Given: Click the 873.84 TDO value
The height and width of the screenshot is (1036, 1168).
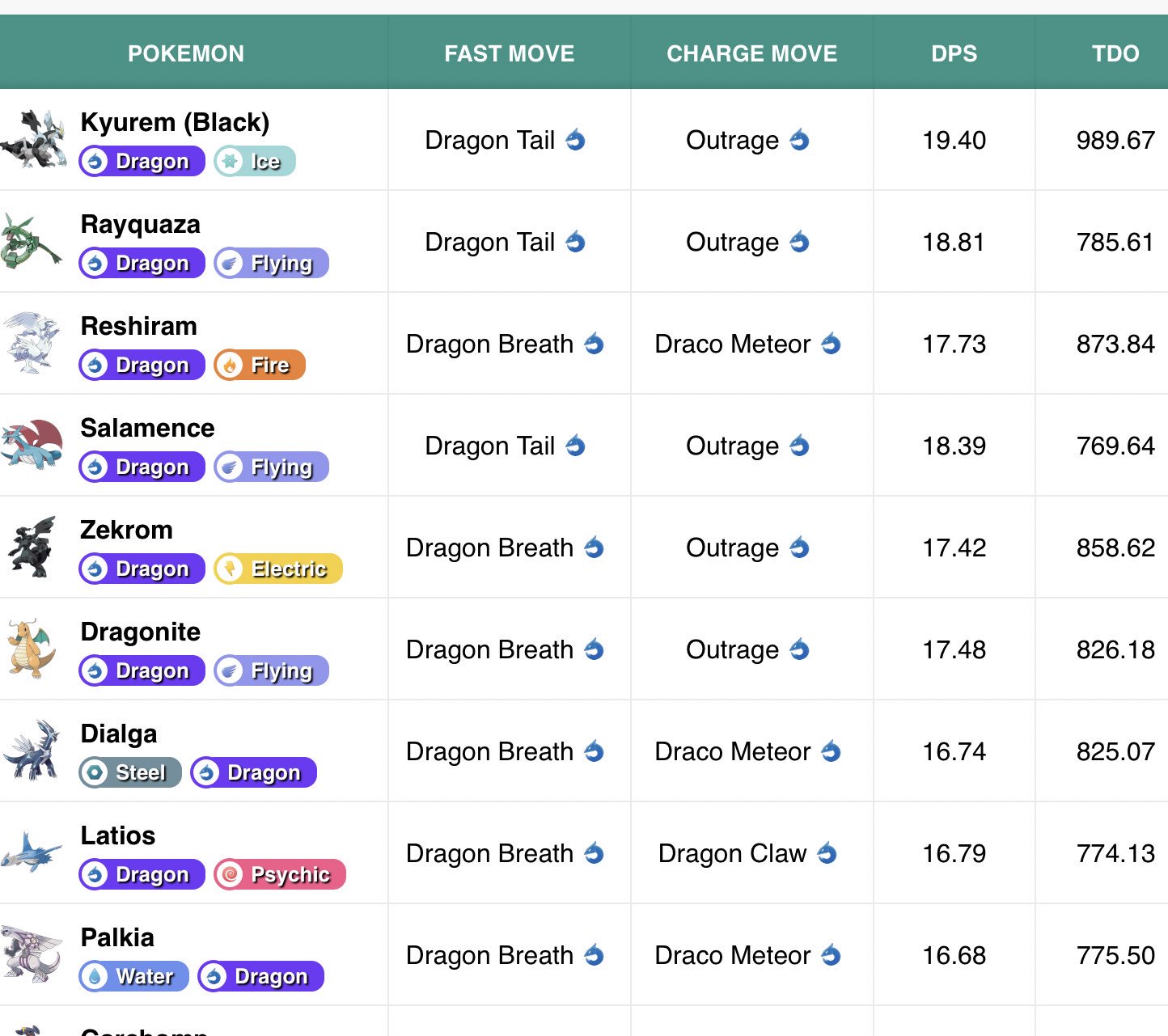Looking at the screenshot, I should tap(1115, 344).
